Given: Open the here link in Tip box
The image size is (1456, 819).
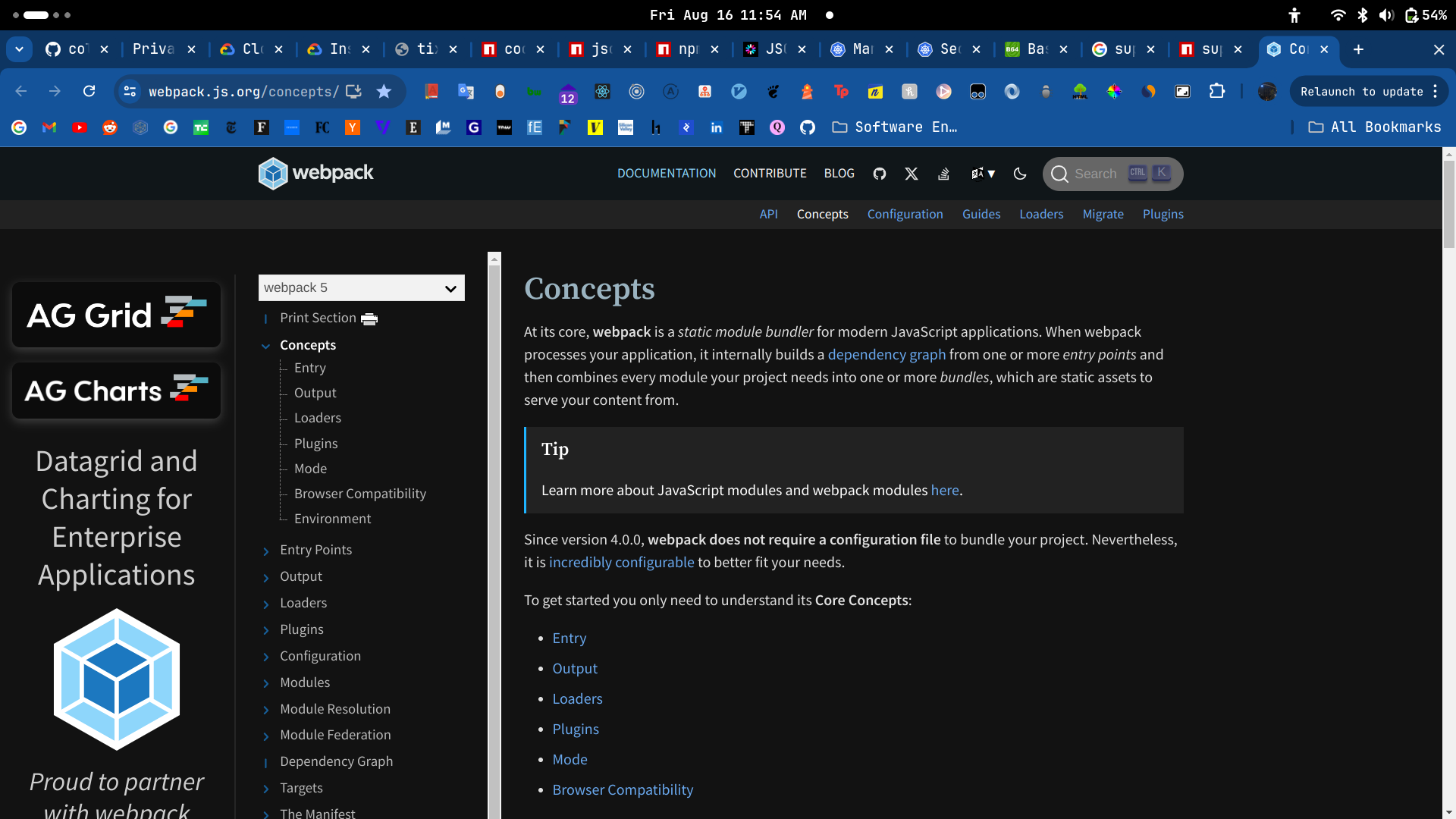Looking at the screenshot, I should [x=944, y=490].
